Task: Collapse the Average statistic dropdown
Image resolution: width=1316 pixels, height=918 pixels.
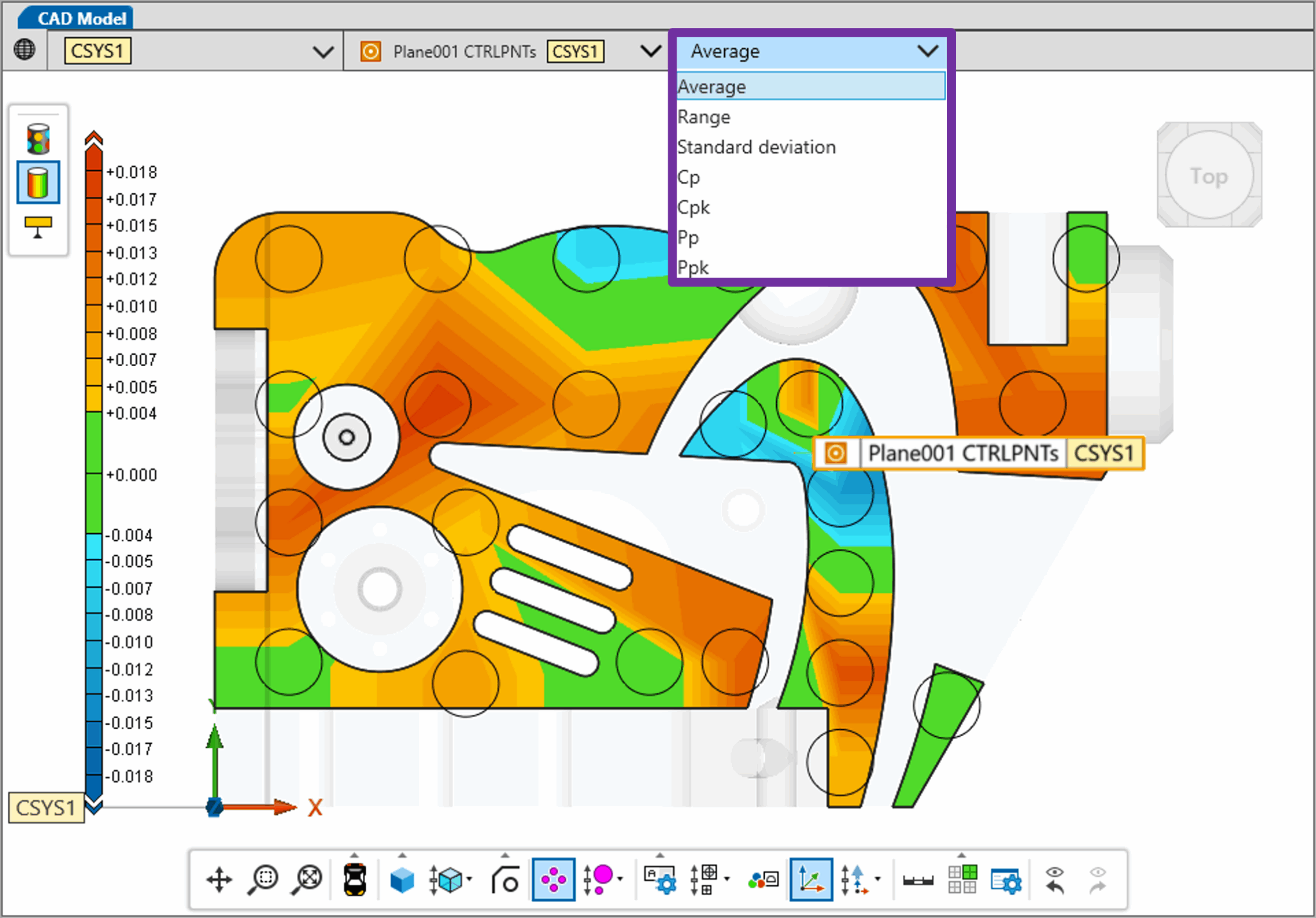Action: pyautogui.click(x=927, y=51)
